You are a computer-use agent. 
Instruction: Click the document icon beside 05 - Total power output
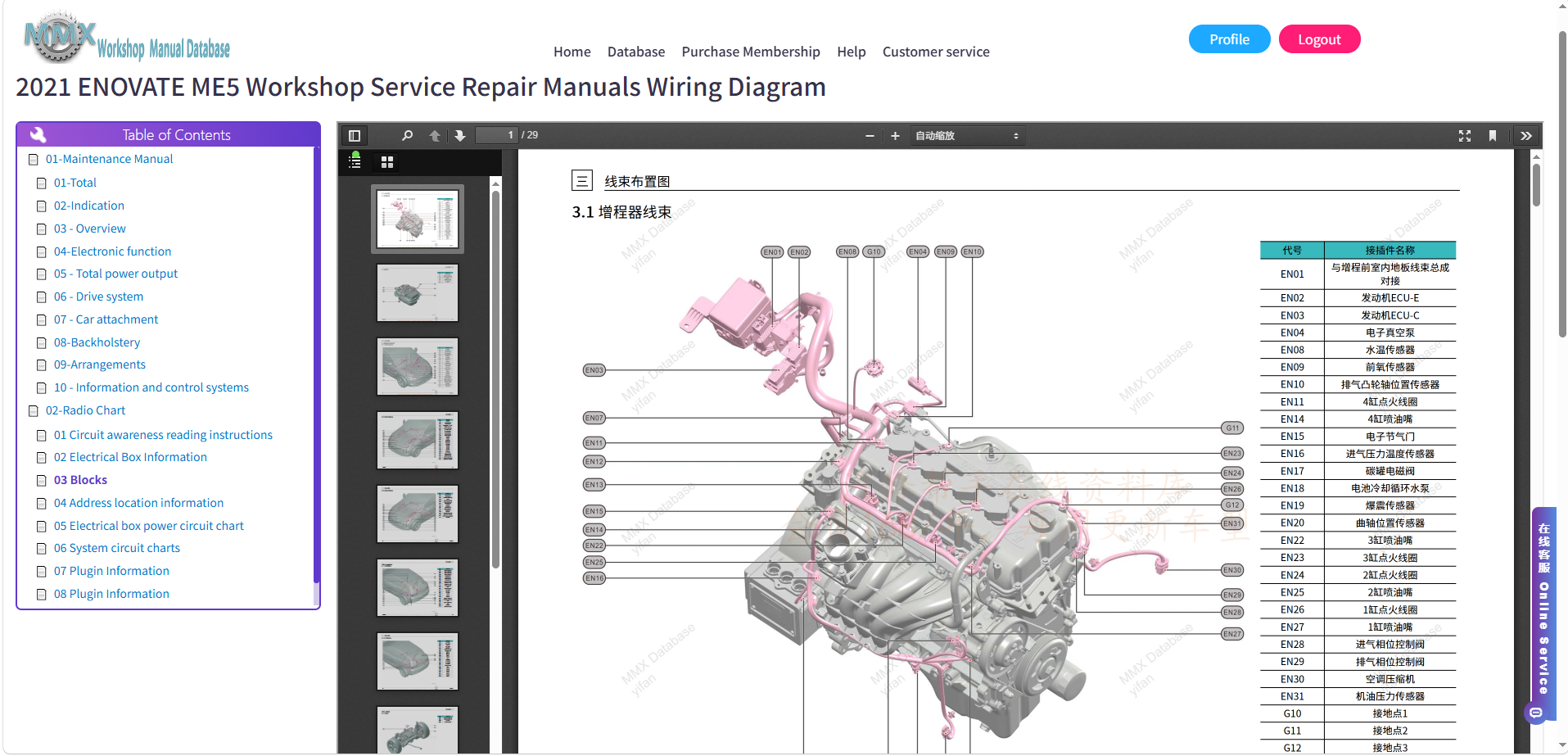click(x=42, y=274)
